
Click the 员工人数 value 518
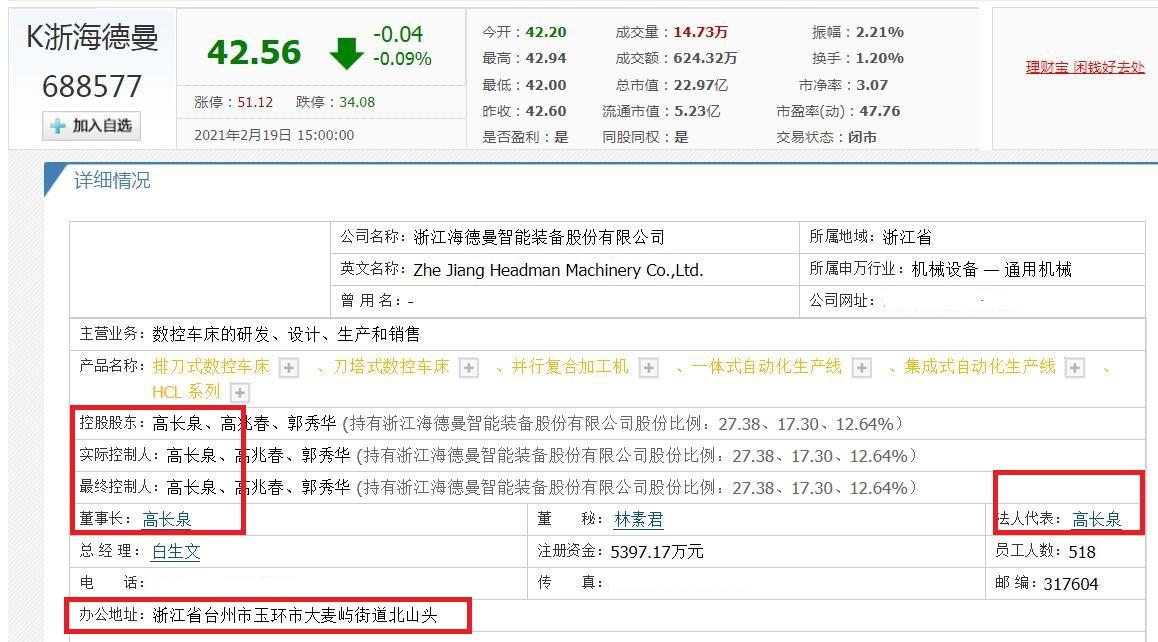point(1082,552)
